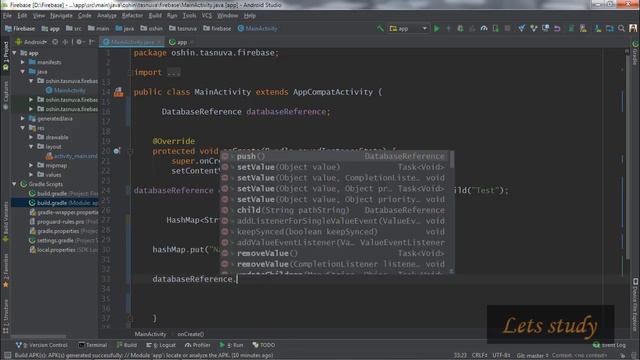Image resolution: width=640 pixels, height=360 pixels.
Task: Open the File menu
Action: pyautogui.click(x=7, y=16)
